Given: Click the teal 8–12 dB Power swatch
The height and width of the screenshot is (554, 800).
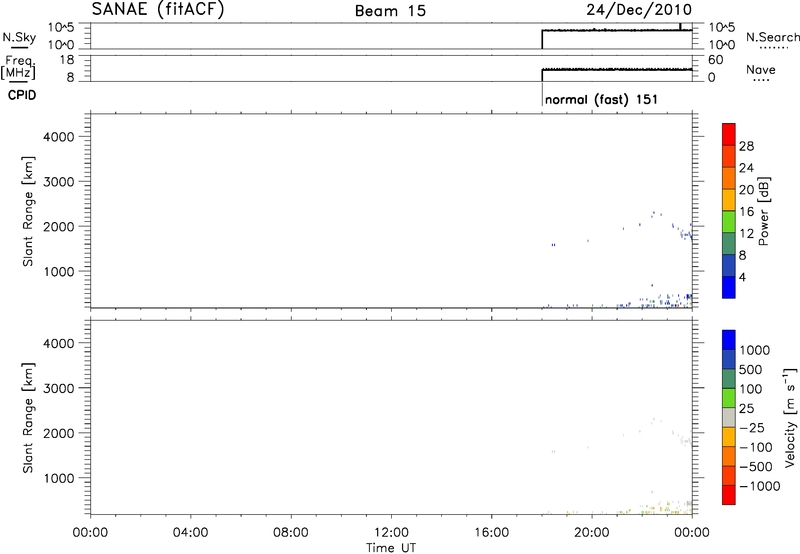Looking at the screenshot, I should pyautogui.click(x=729, y=243).
